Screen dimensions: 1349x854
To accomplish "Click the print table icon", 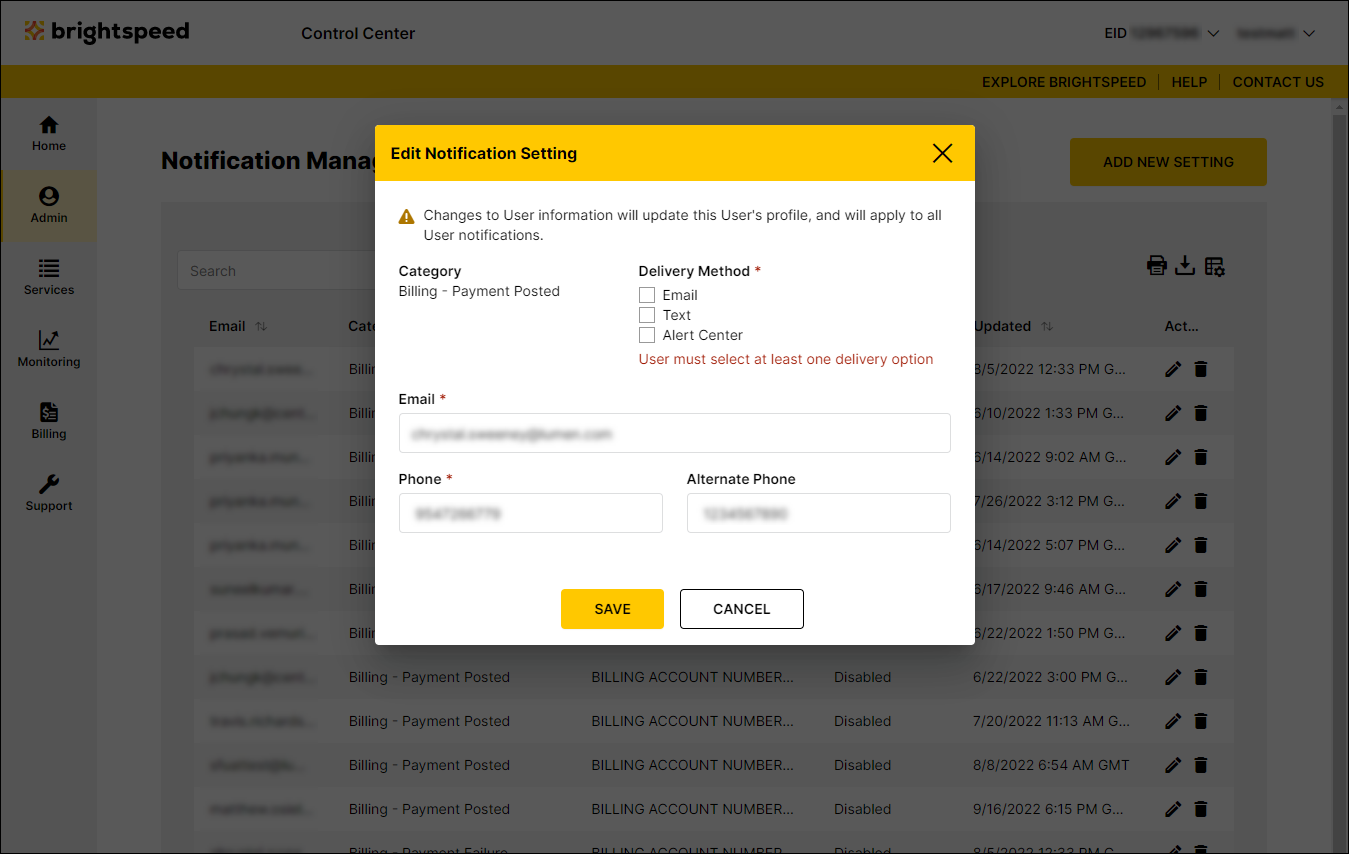I will pos(1157,266).
